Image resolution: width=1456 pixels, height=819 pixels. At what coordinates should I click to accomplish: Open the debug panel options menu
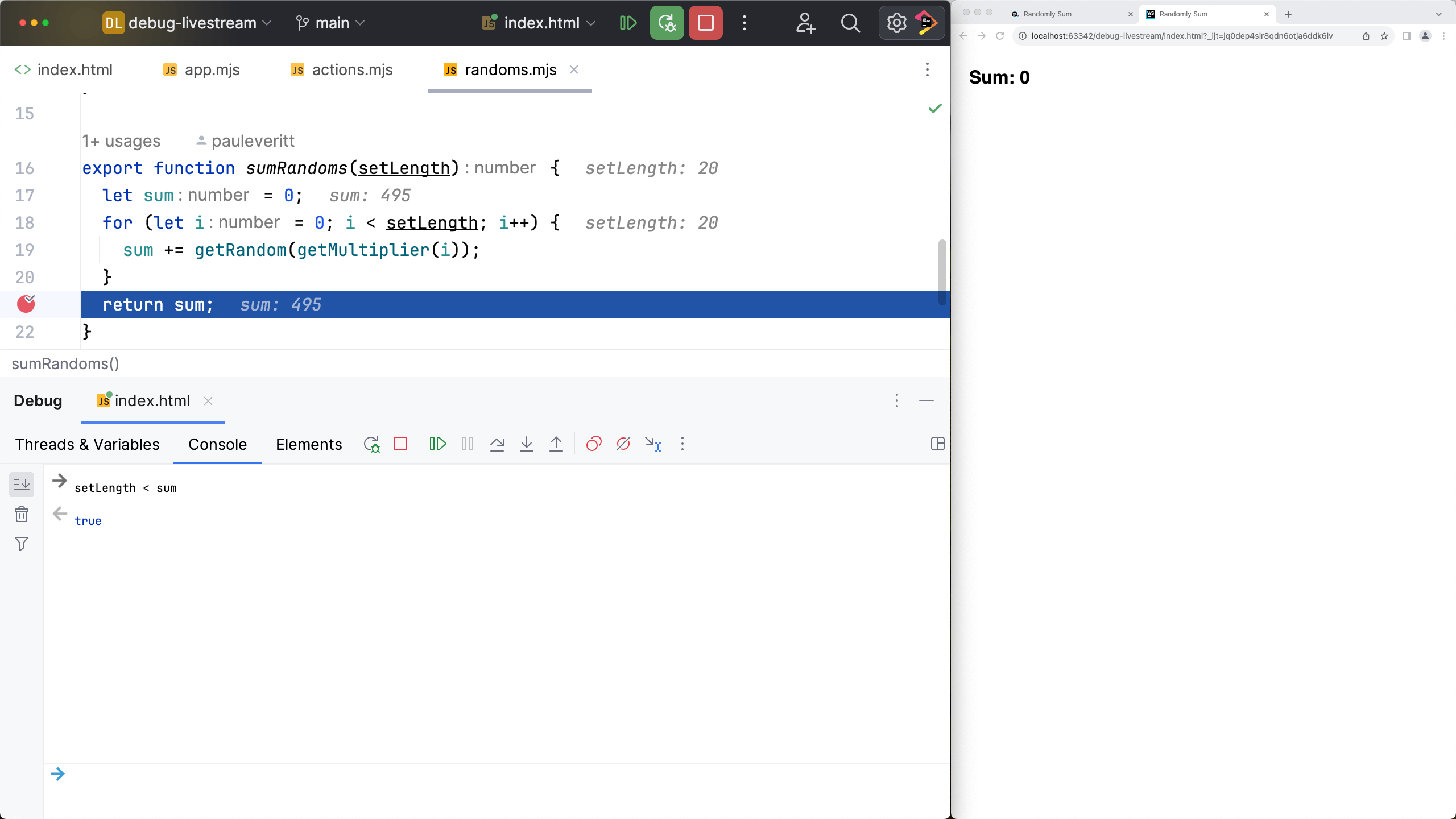point(897,400)
